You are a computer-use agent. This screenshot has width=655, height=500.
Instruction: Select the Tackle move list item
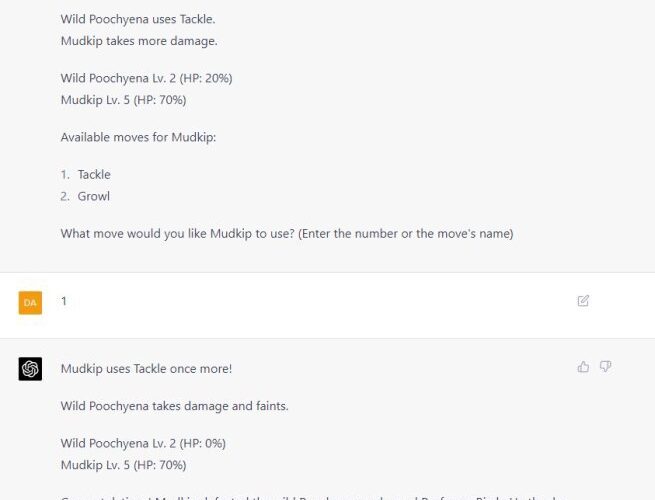coord(94,175)
